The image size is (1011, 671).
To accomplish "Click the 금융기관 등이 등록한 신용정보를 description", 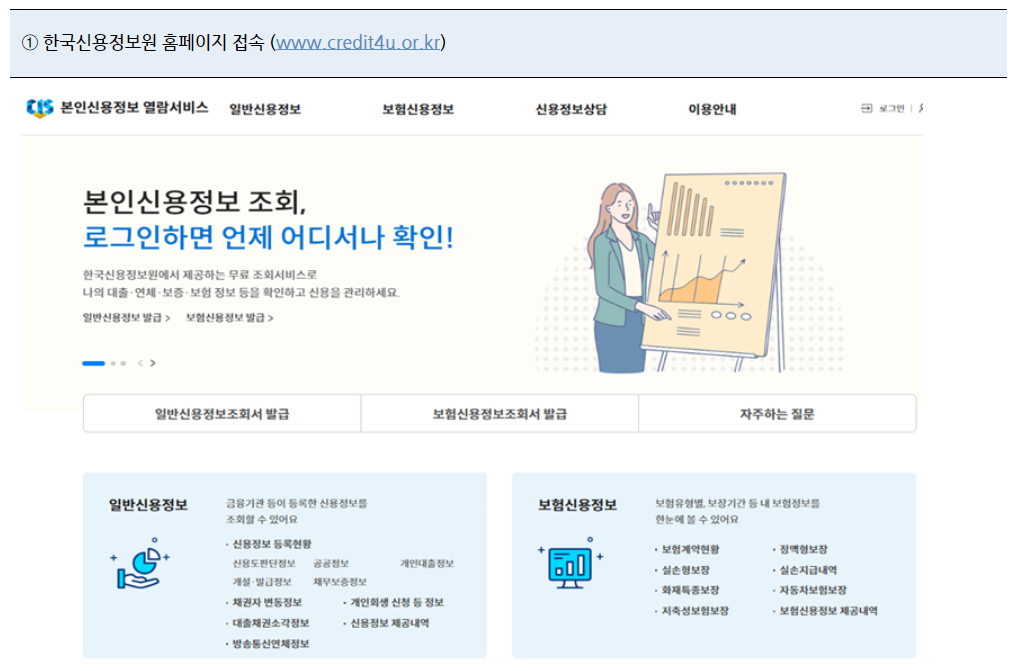I will (x=297, y=503).
